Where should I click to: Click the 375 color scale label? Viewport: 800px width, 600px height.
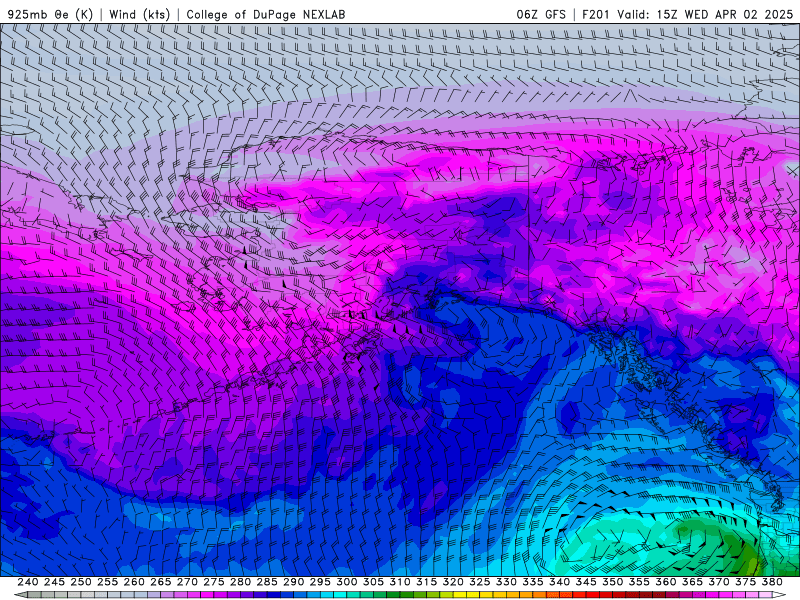click(x=745, y=582)
